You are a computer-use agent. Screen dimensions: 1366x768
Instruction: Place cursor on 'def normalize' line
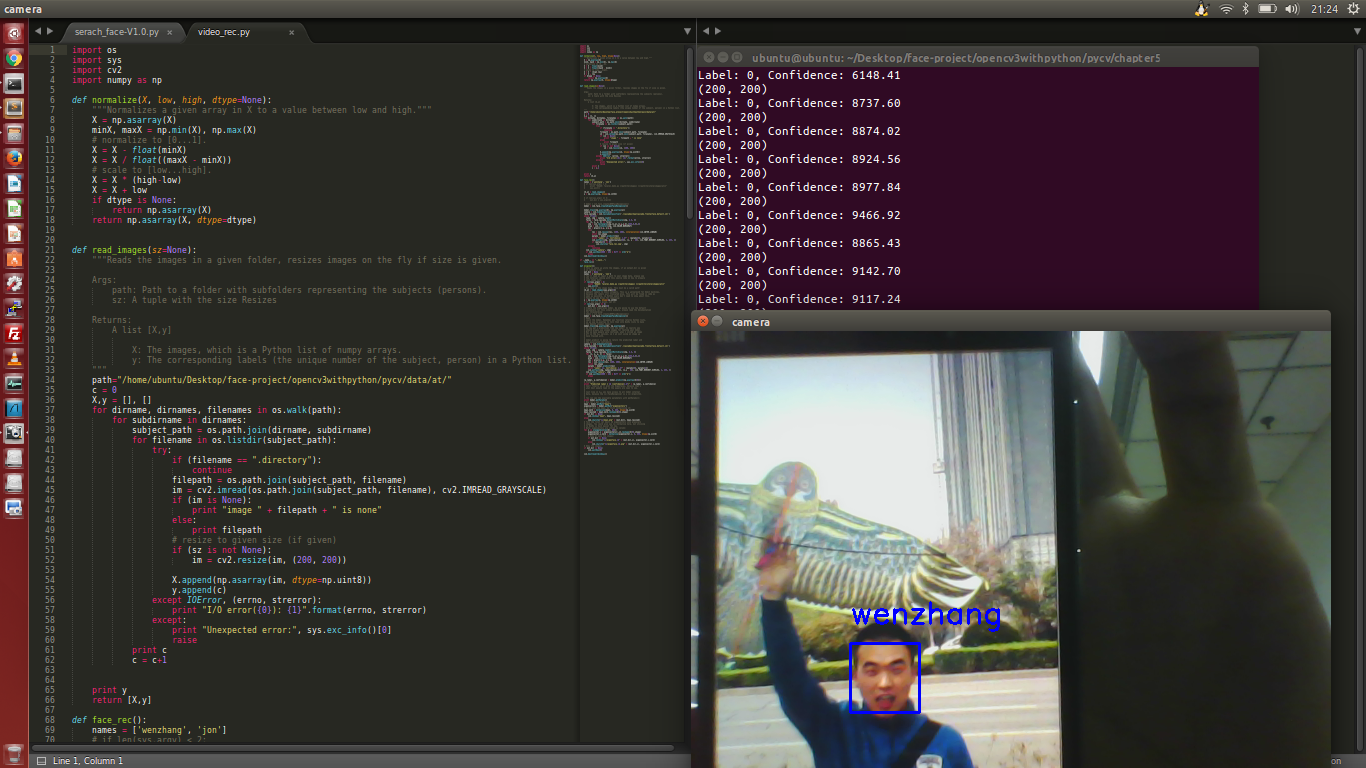point(171,99)
